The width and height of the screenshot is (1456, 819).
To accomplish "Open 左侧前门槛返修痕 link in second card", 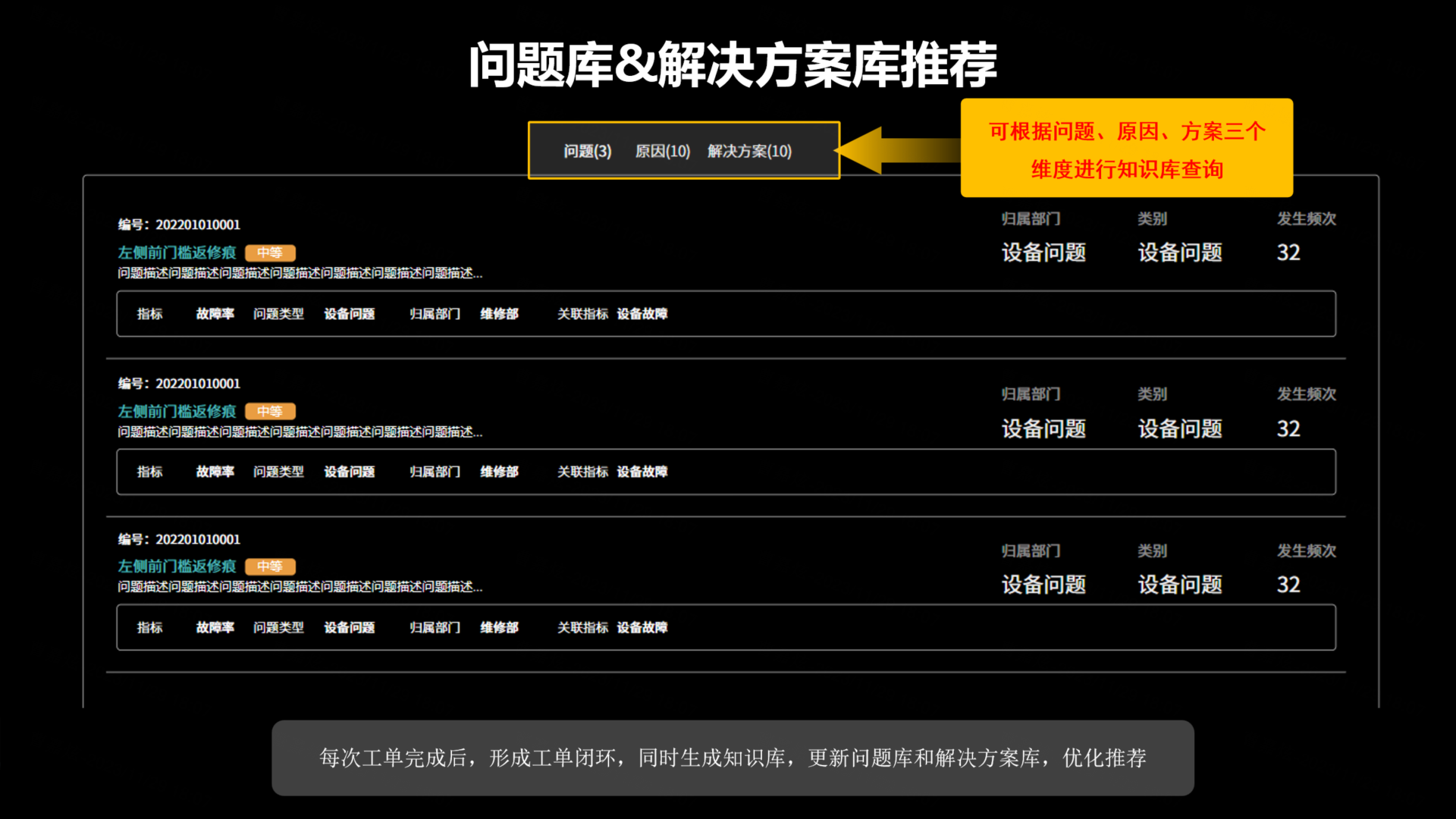I will (x=177, y=411).
